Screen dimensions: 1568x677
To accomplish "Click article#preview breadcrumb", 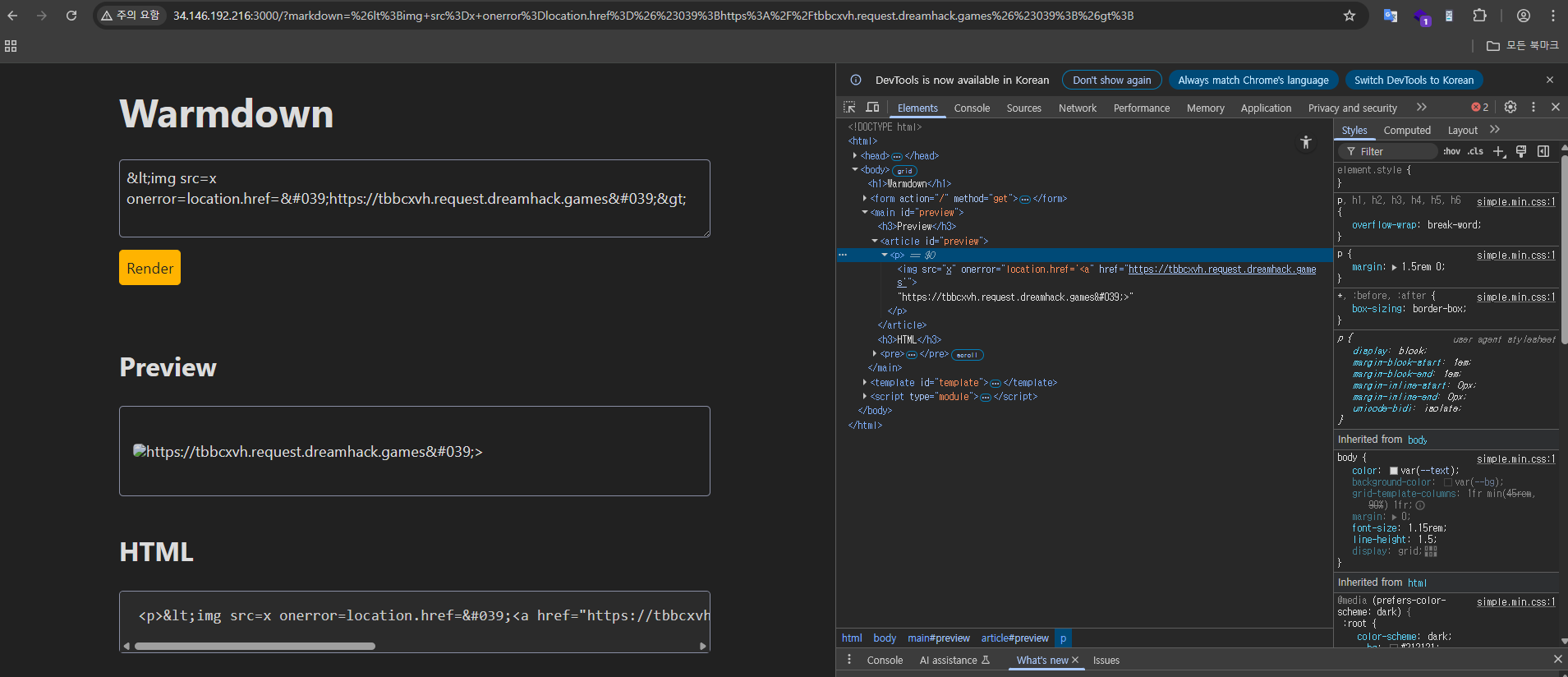I will pyautogui.click(x=1014, y=638).
